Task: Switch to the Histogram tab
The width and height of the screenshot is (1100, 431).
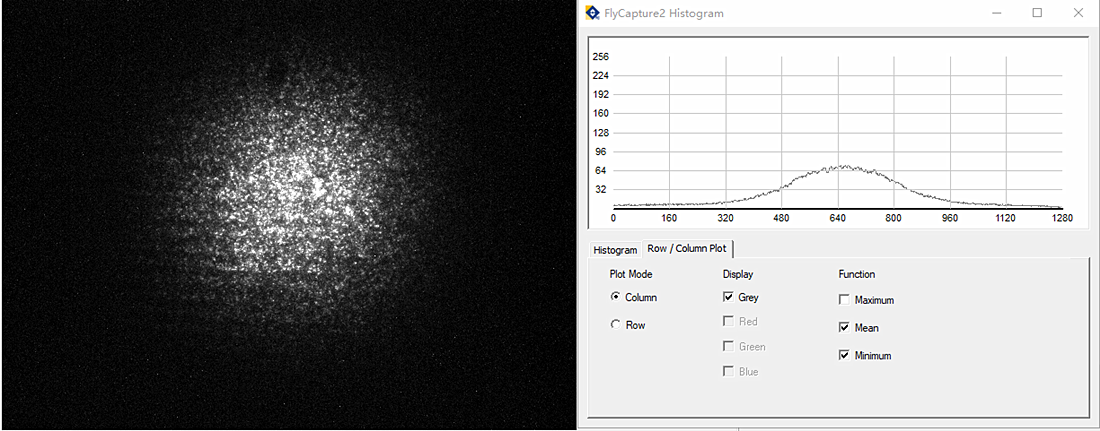Action: coord(615,250)
